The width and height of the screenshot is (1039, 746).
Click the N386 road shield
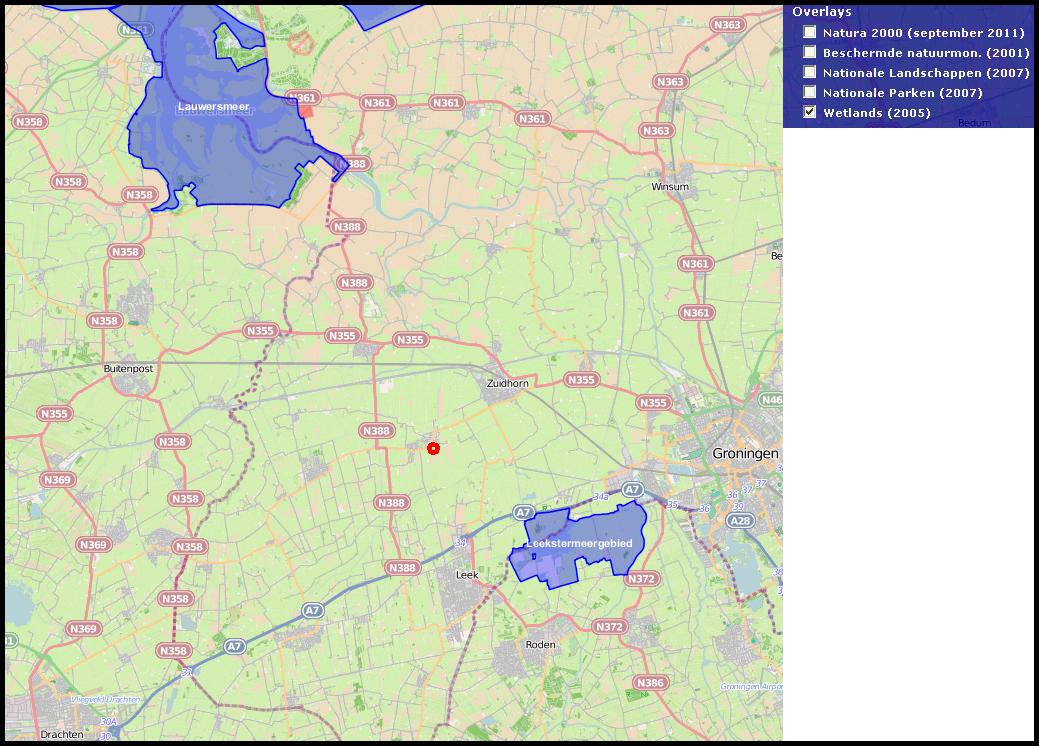pos(649,683)
